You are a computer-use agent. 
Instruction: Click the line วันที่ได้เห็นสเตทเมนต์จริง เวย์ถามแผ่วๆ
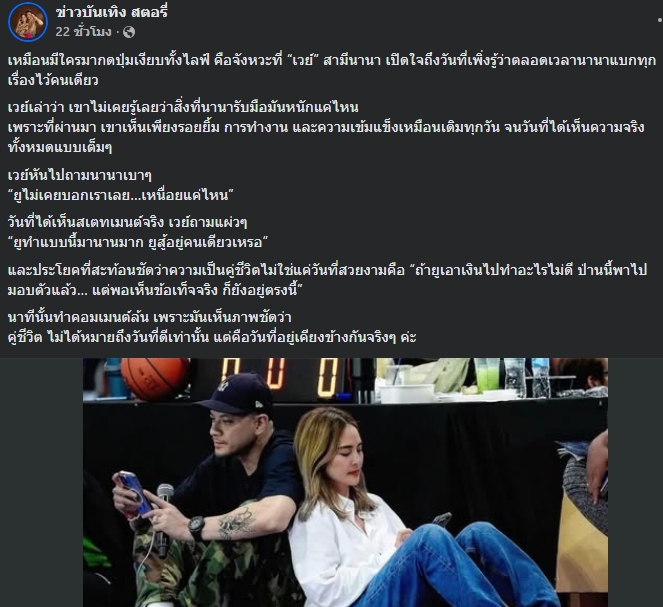pyautogui.click(x=127, y=222)
